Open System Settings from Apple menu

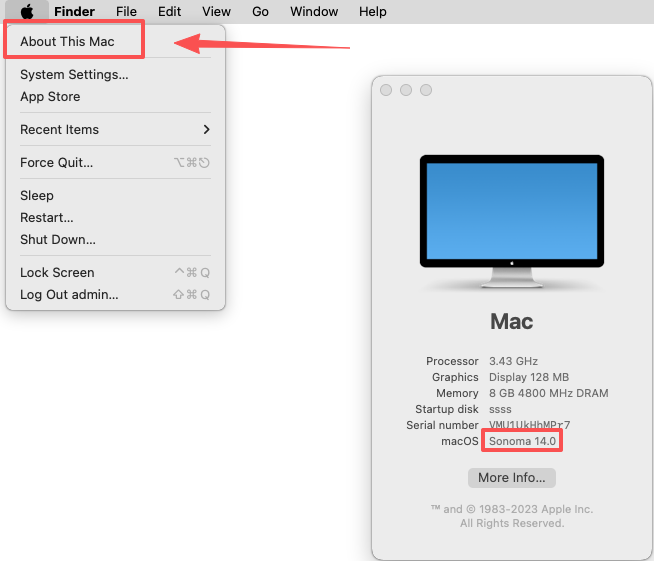tap(74, 75)
